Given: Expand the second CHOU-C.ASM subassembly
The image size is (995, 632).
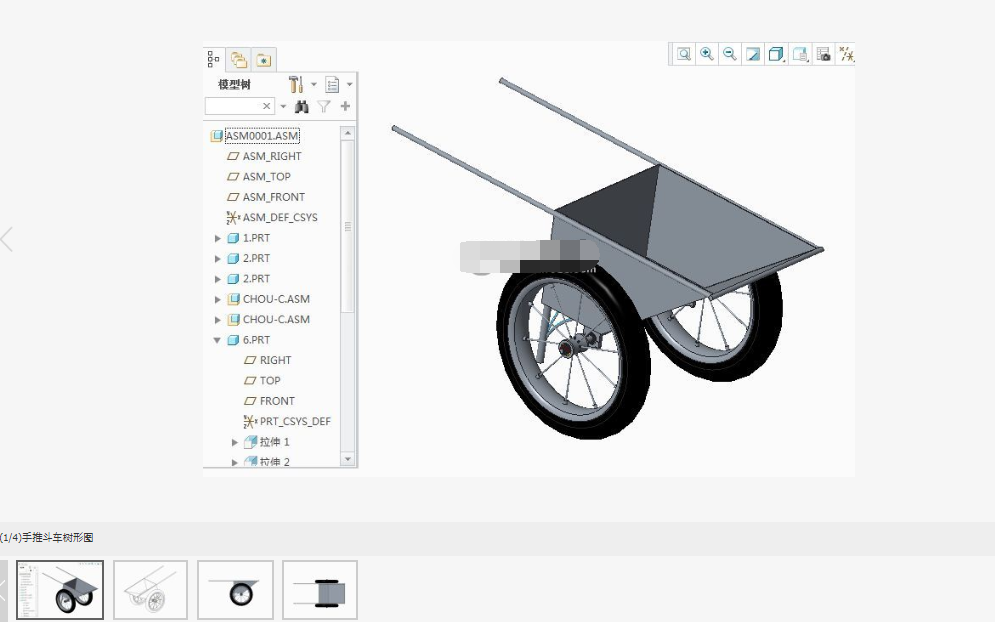Looking at the screenshot, I should [x=218, y=319].
